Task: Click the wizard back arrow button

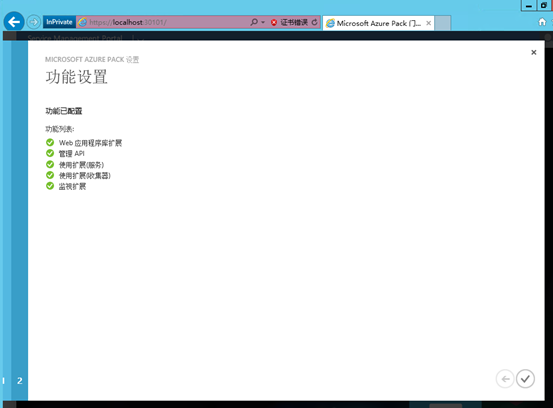Action: 505,379
